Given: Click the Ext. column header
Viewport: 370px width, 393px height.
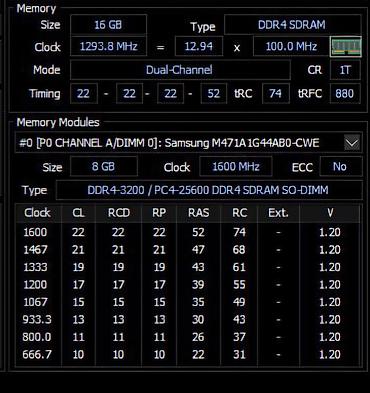Looking at the screenshot, I should [278, 213].
